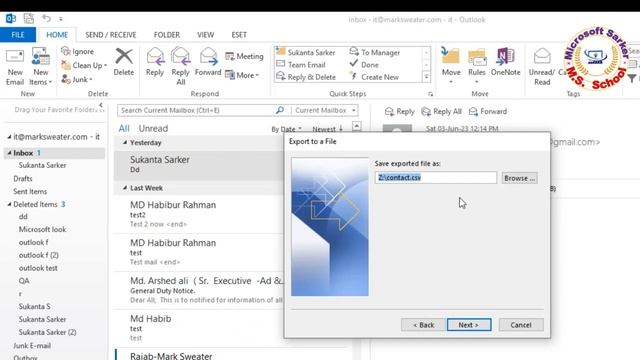The width and height of the screenshot is (640, 360).
Task: Select the Sukanta Sarker quick step
Action: coord(306,52)
